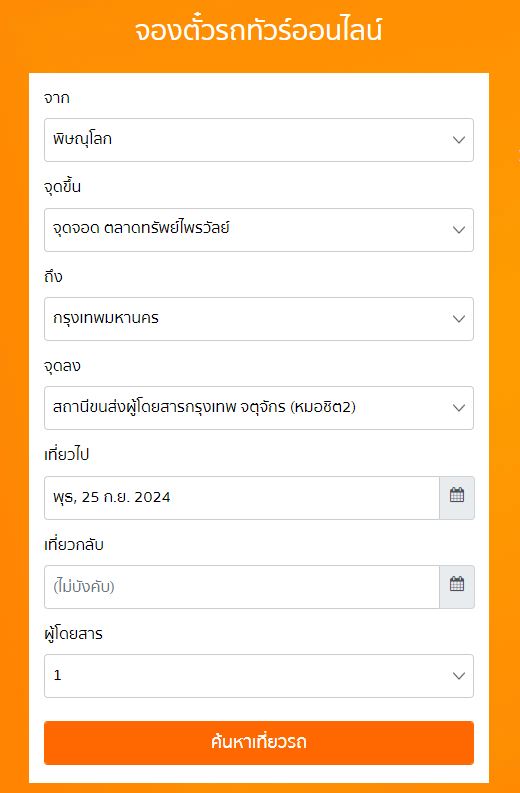Open calendar icon for เที่ยวกลับ date
Viewport: 520px width, 793px height.
pyautogui.click(x=457, y=587)
